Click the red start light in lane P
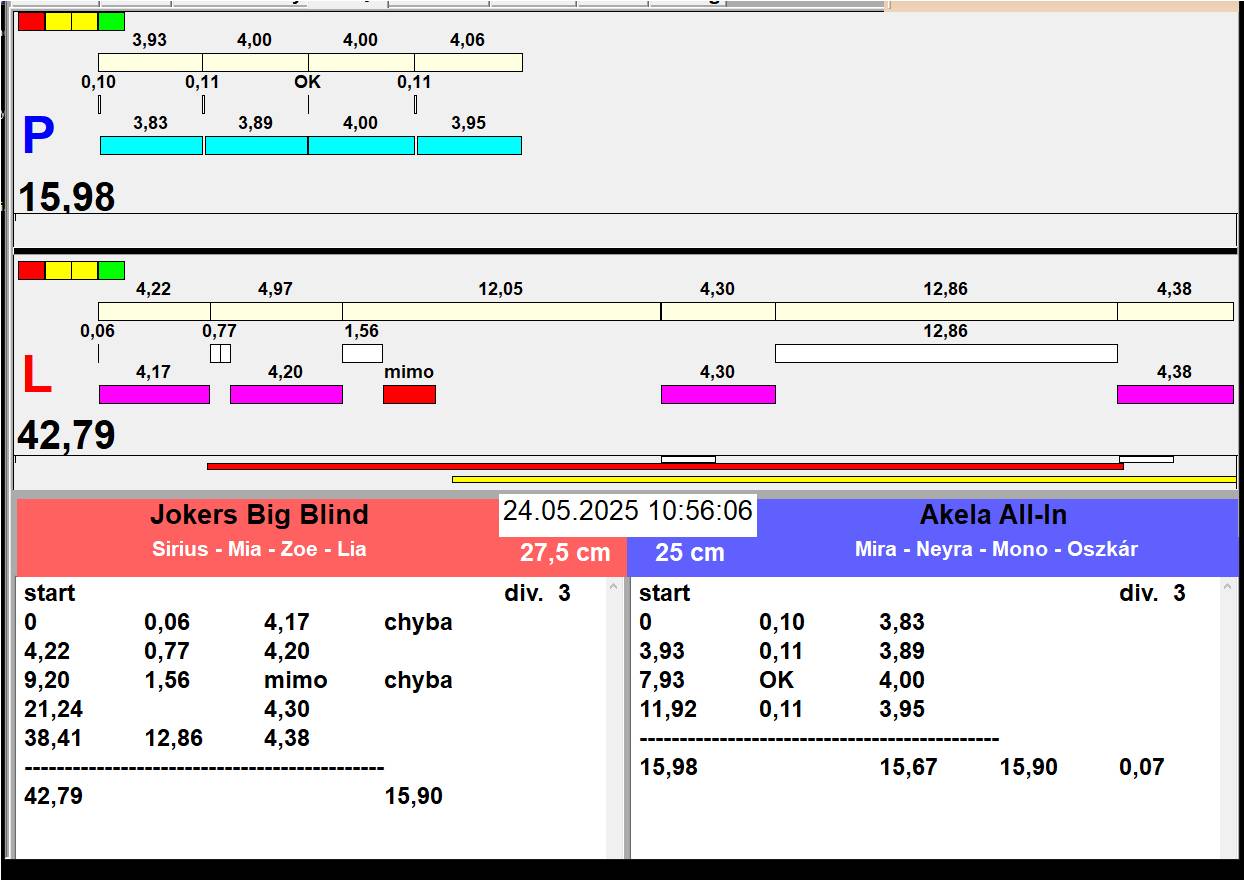This screenshot has height=880, width=1244. pyautogui.click(x=32, y=21)
